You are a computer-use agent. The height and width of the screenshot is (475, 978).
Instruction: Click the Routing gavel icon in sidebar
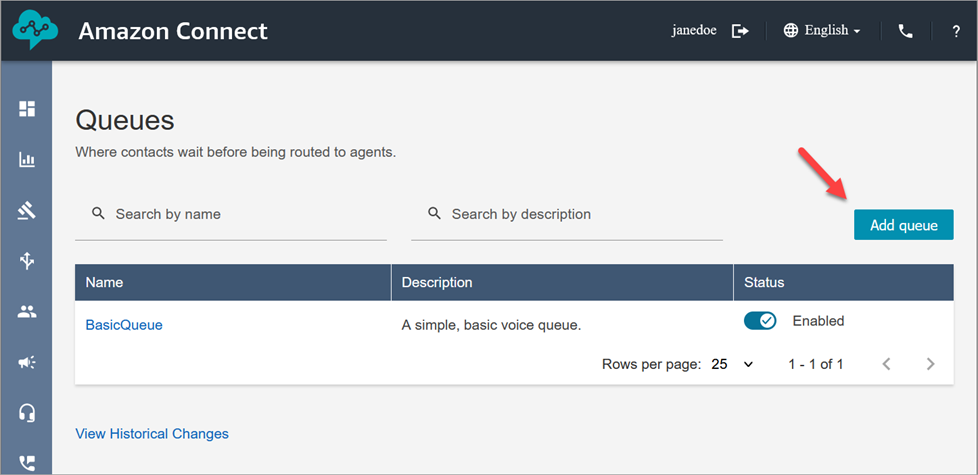pos(27,211)
